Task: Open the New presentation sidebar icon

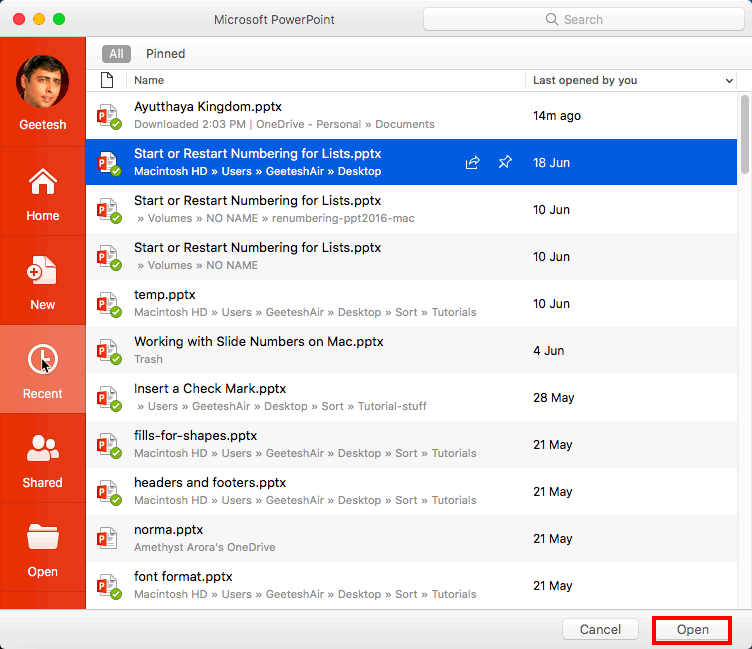Action: point(42,272)
